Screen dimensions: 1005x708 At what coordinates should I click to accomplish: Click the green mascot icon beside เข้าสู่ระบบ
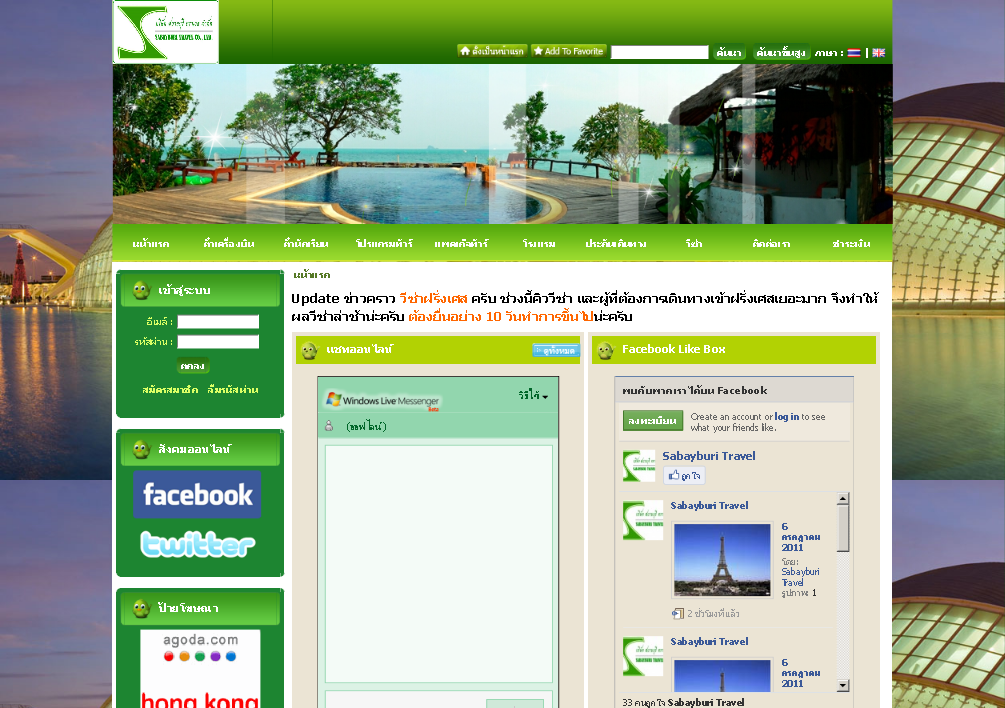tap(141, 290)
